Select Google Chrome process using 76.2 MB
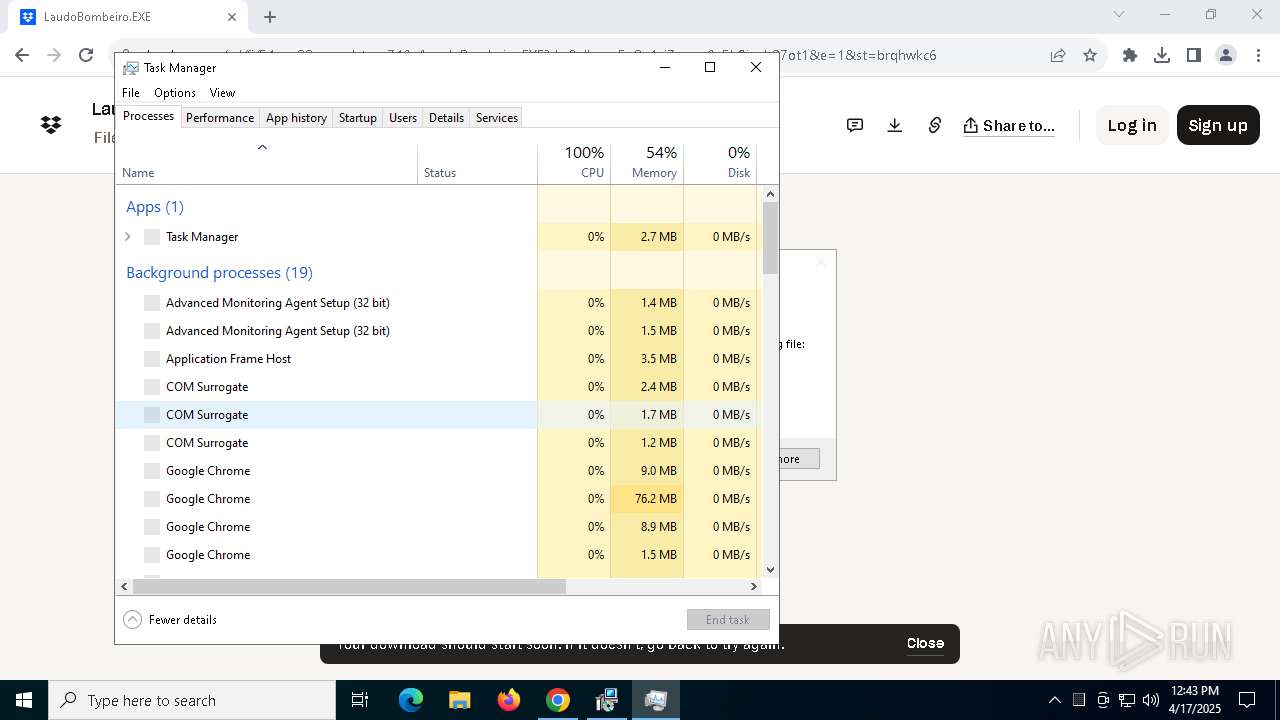 point(437,498)
